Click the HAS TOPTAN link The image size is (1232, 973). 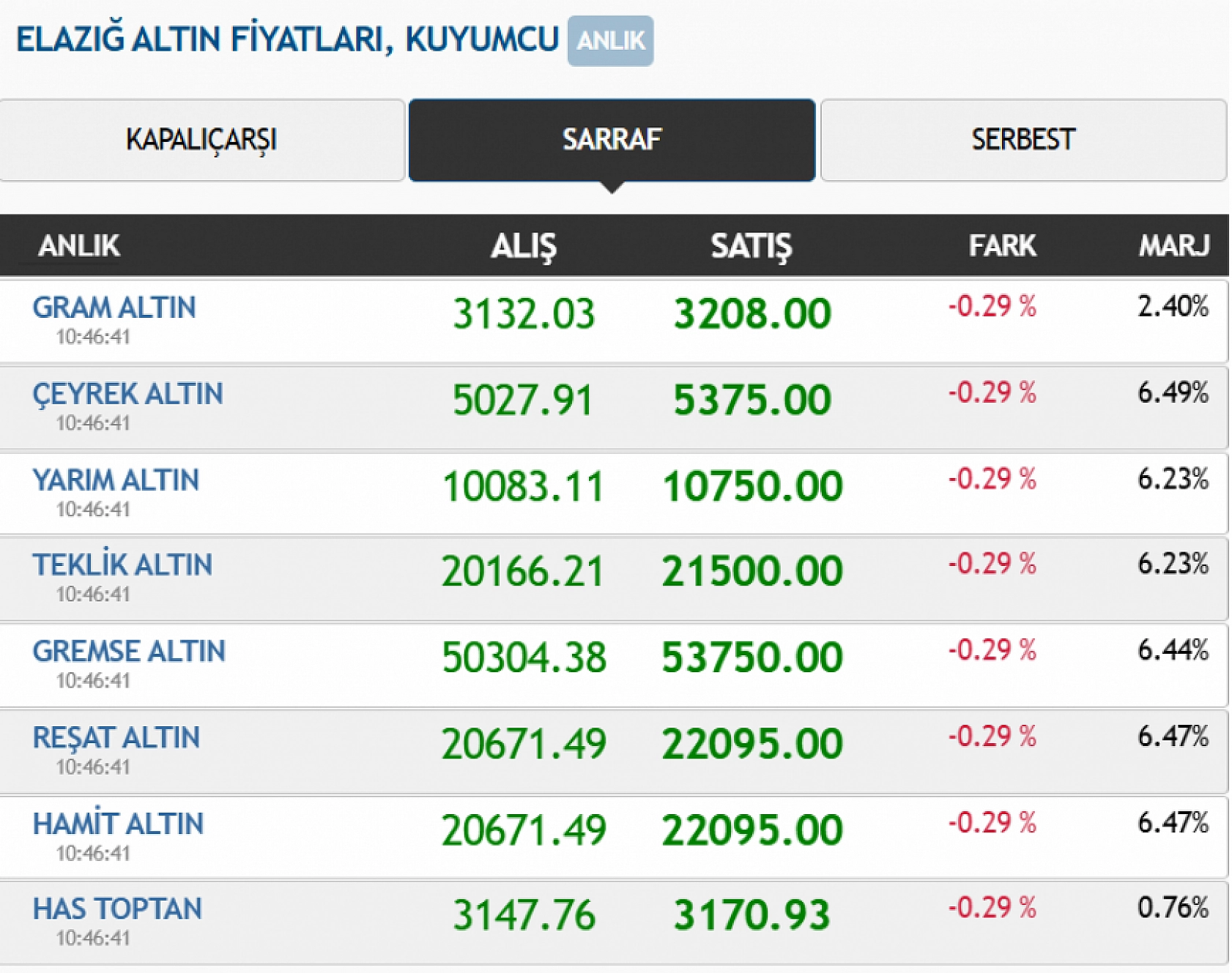[x=117, y=909]
